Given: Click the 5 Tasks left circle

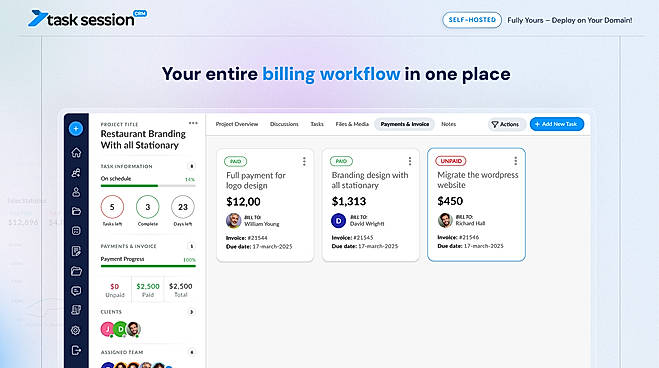Looking at the screenshot, I should 112,207.
